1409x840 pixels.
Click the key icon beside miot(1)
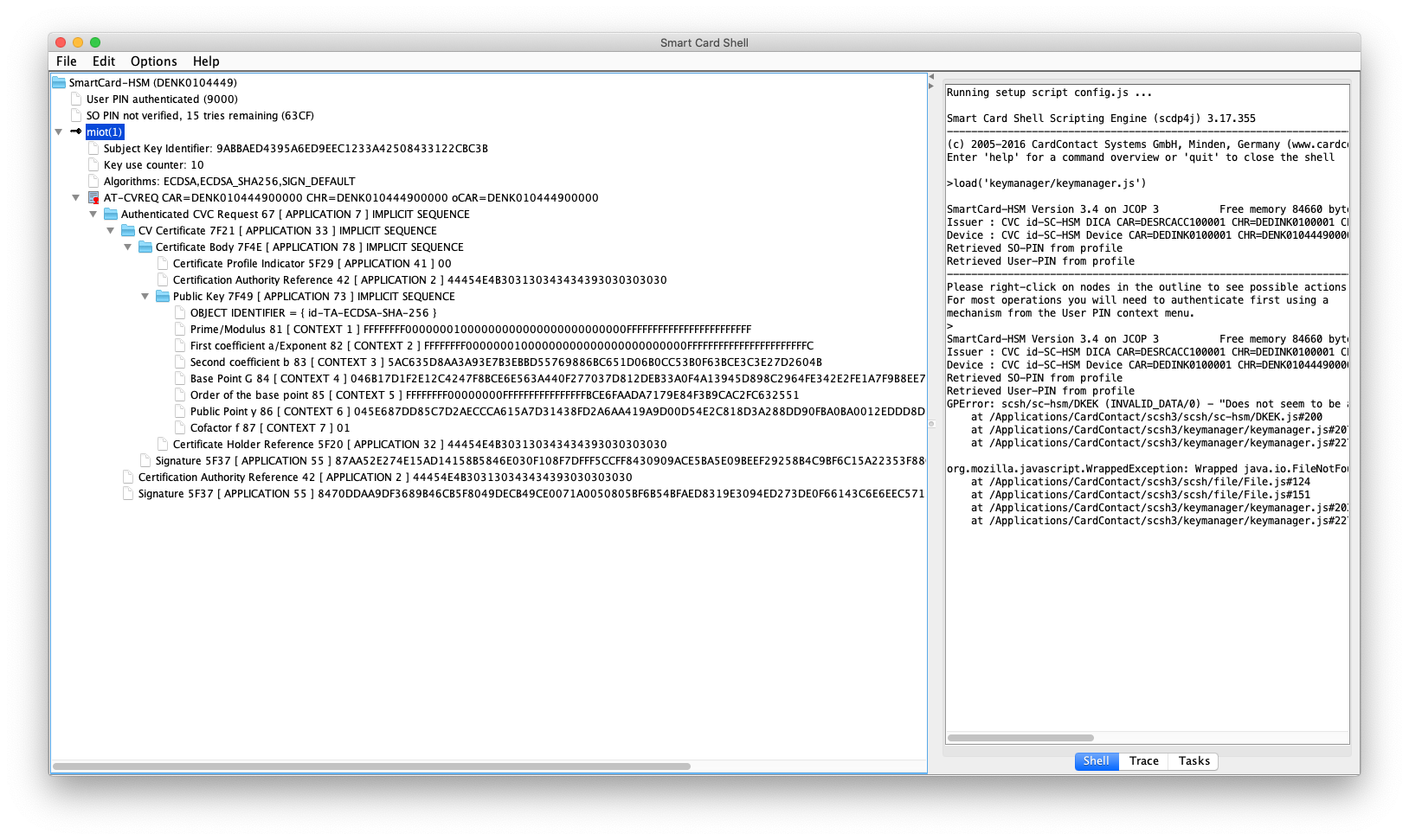click(x=76, y=131)
